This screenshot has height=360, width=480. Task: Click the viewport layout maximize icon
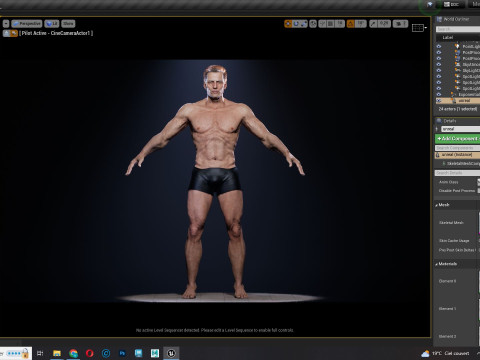point(417,28)
